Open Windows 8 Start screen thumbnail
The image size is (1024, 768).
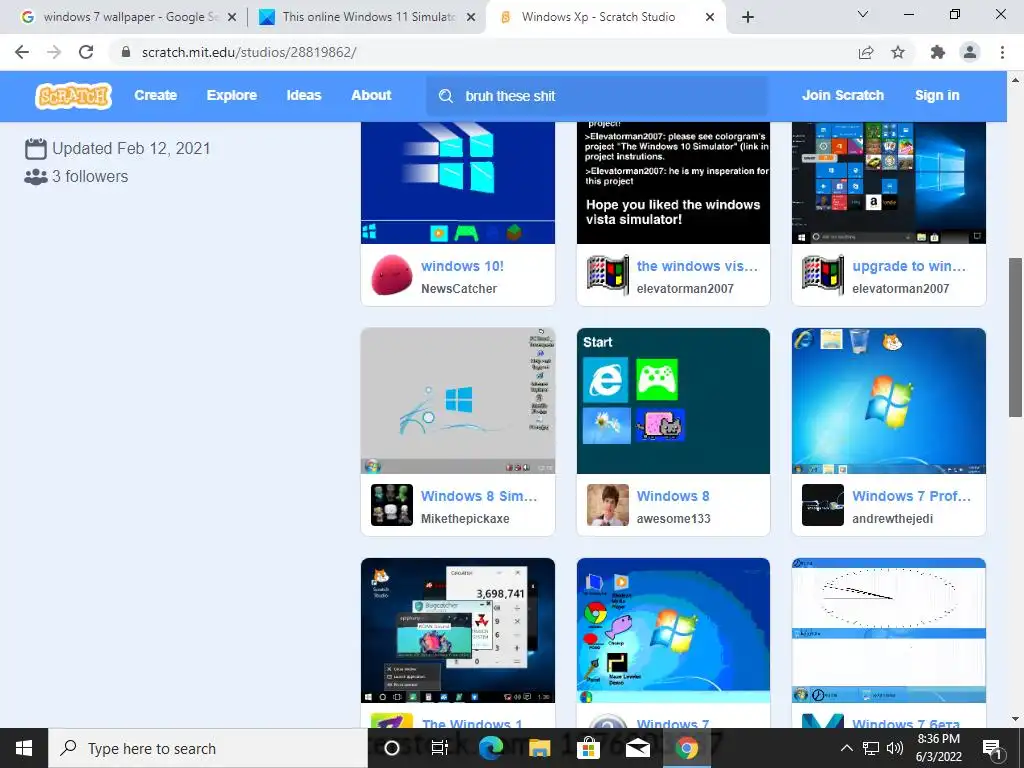(x=673, y=401)
